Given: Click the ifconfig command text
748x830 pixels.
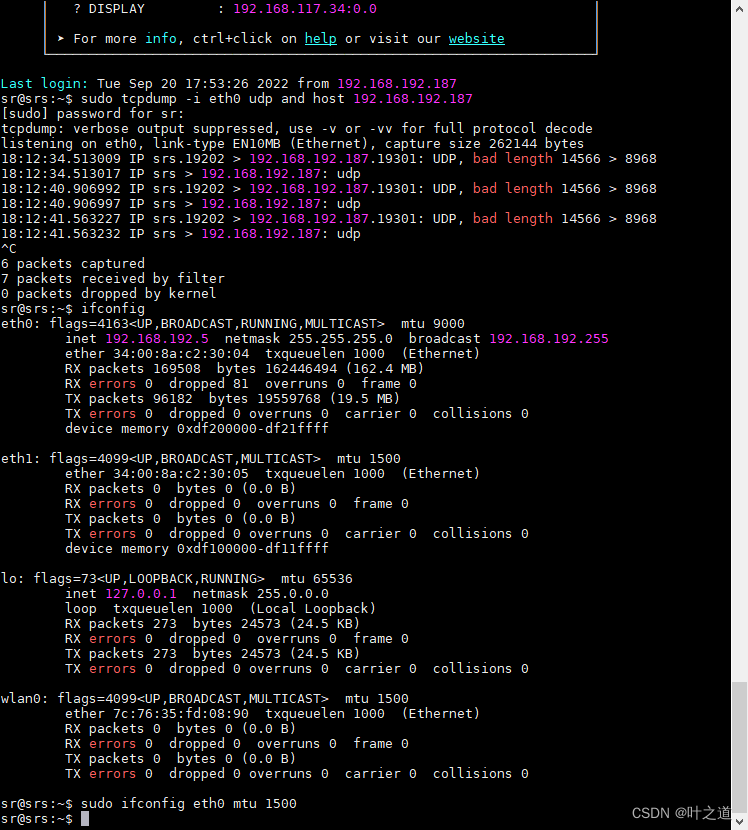Looking at the screenshot, I should click(113, 309).
